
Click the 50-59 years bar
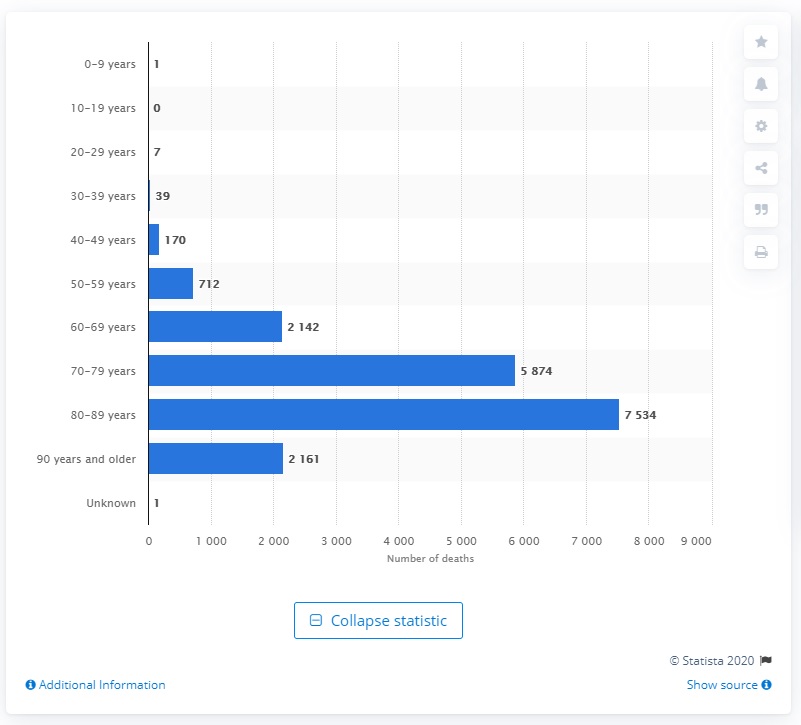[171, 284]
